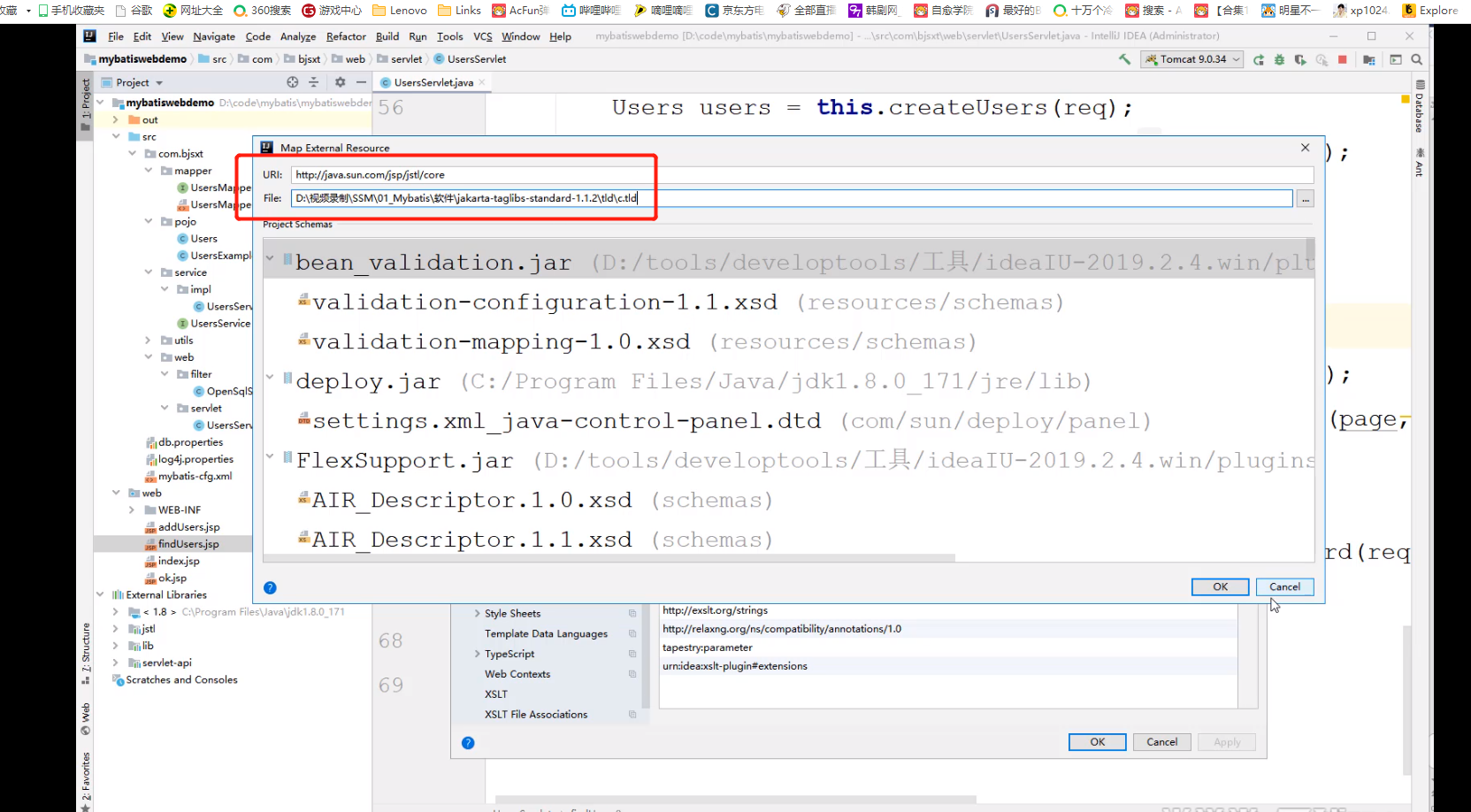Select XSLT File Associations in Settings tree
Image resolution: width=1471 pixels, height=812 pixels.
535,715
